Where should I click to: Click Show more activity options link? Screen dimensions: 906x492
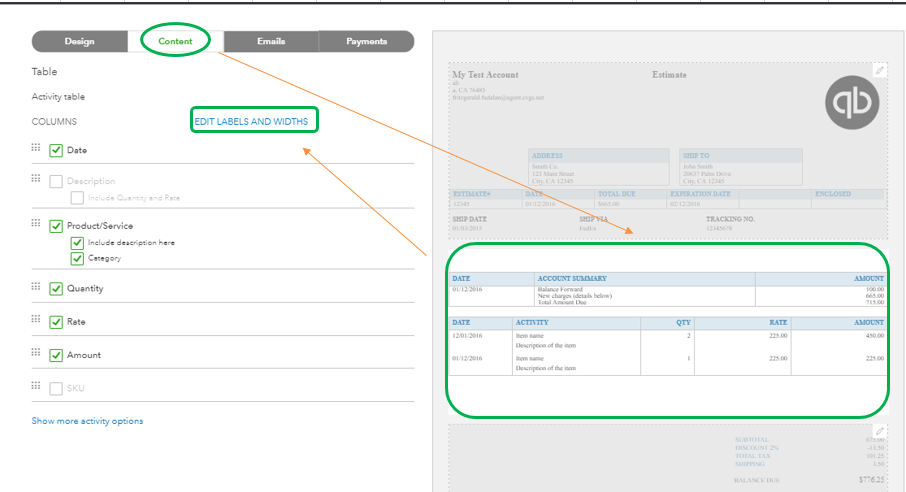coord(87,421)
